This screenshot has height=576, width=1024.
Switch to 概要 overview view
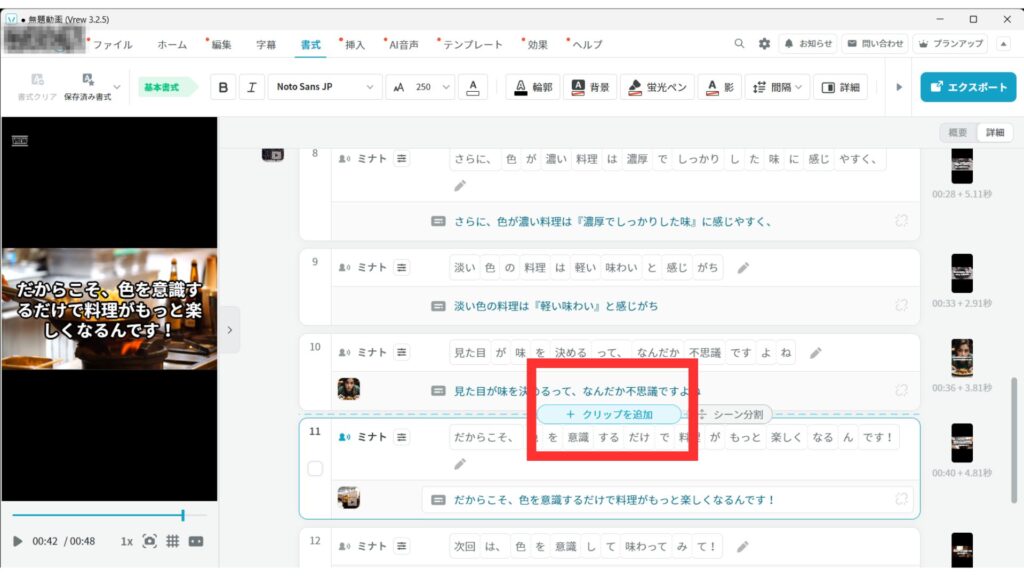click(x=957, y=133)
